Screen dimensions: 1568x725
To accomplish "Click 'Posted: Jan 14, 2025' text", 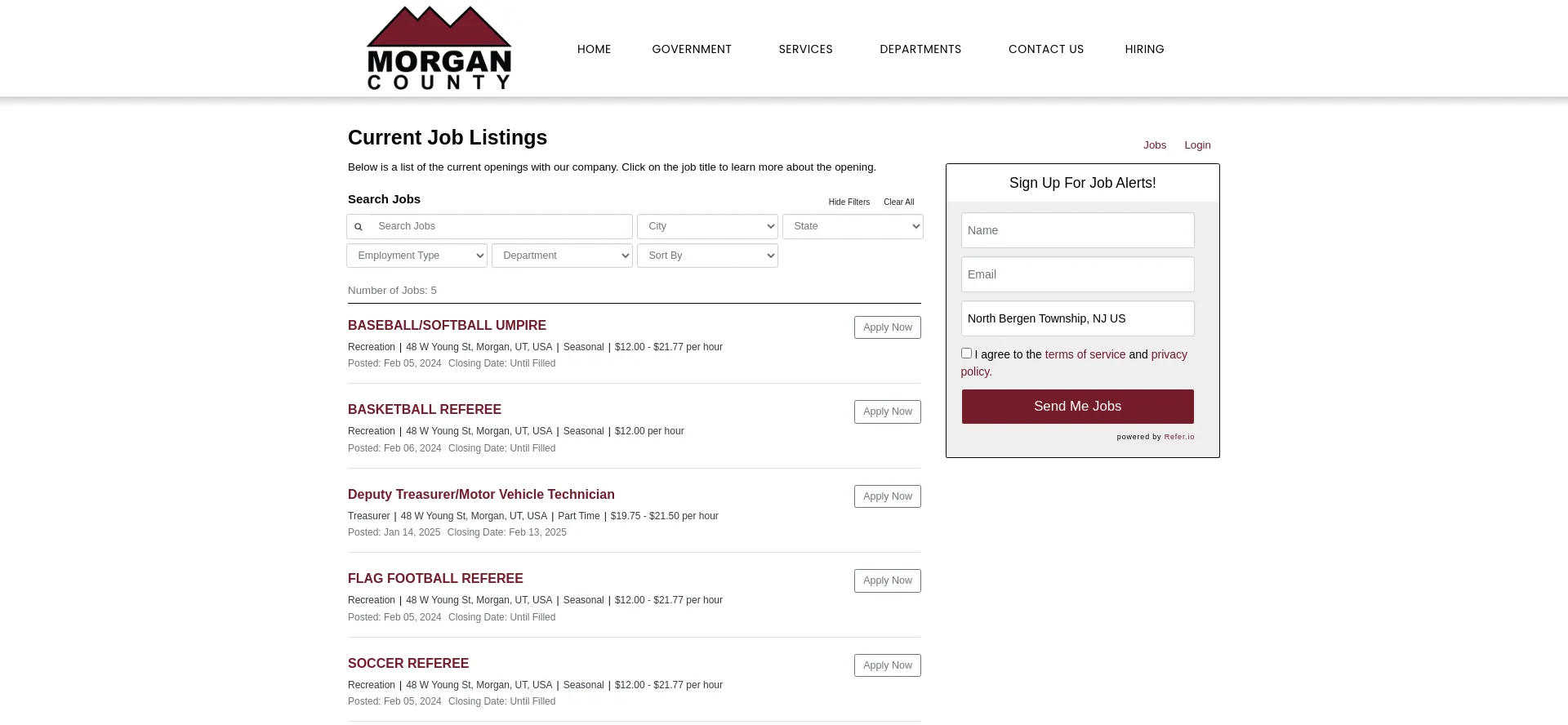I will (394, 532).
